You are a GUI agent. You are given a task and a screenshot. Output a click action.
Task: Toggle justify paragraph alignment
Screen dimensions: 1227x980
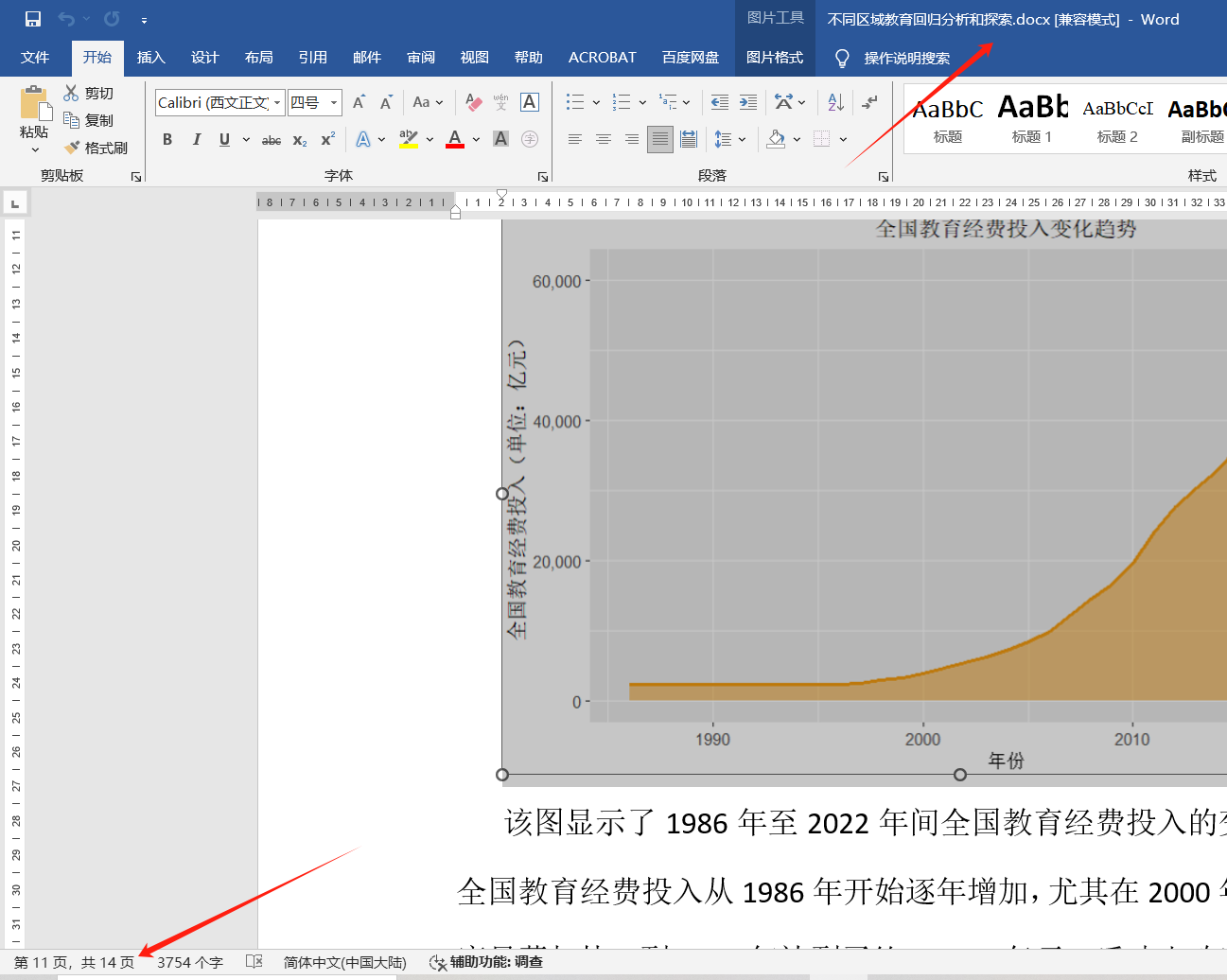[x=660, y=139]
